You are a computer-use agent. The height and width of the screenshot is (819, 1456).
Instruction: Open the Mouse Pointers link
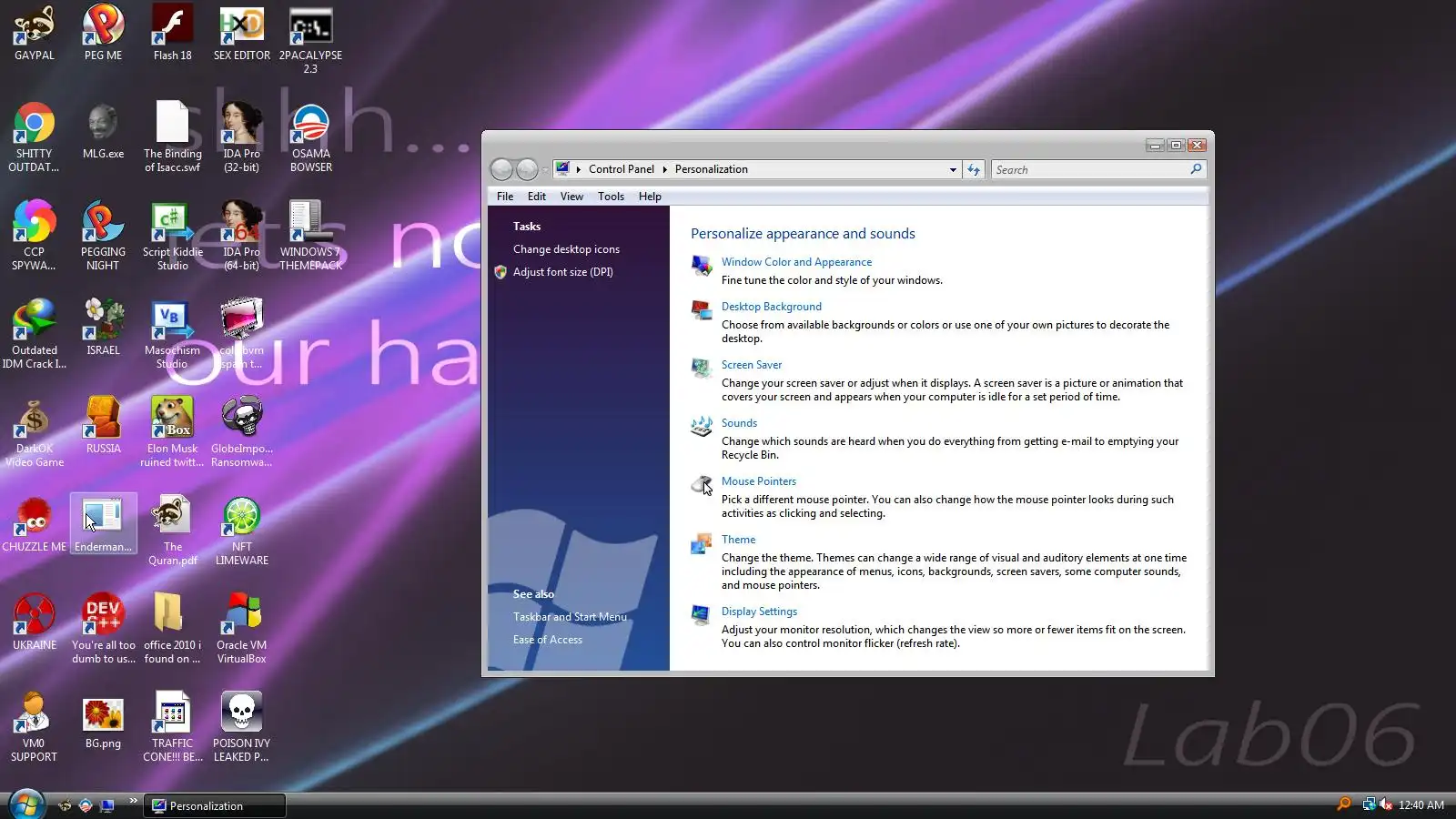[x=759, y=481]
